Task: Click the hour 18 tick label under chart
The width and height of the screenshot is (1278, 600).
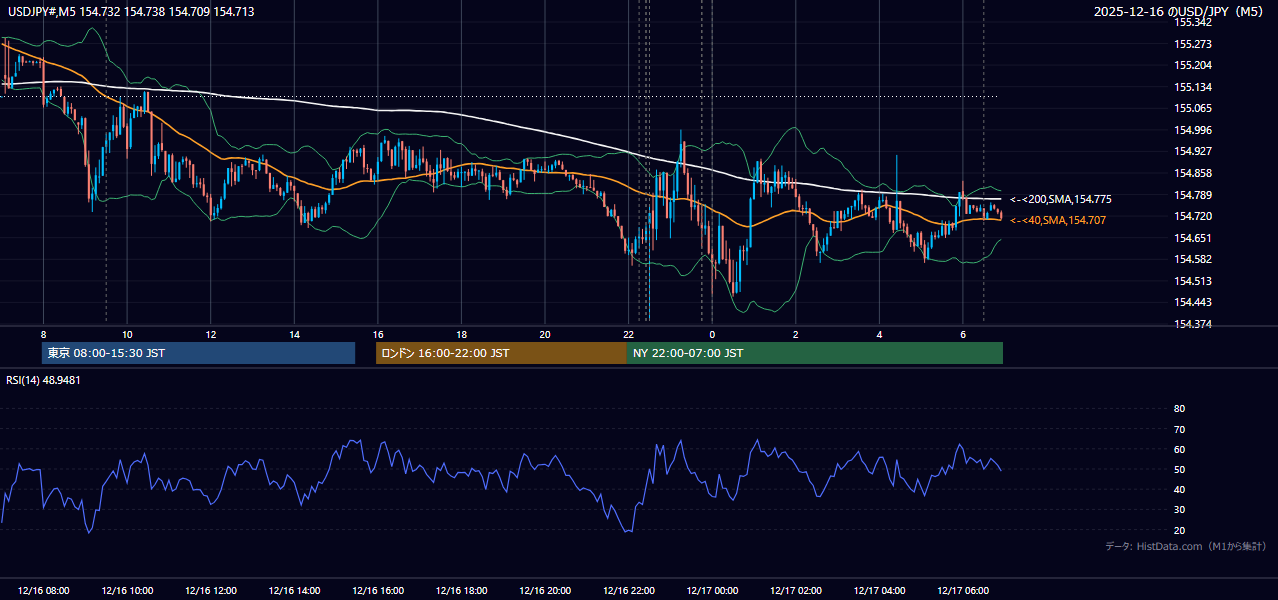Action: (461, 334)
